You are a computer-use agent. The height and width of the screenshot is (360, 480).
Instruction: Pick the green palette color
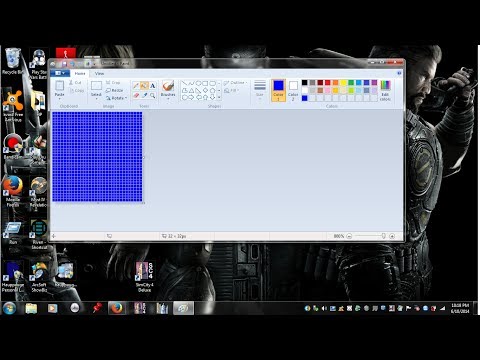(x=351, y=83)
